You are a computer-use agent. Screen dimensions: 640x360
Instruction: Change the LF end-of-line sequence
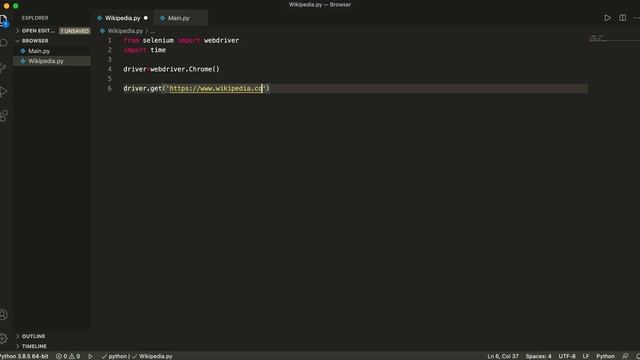(586, 356)
